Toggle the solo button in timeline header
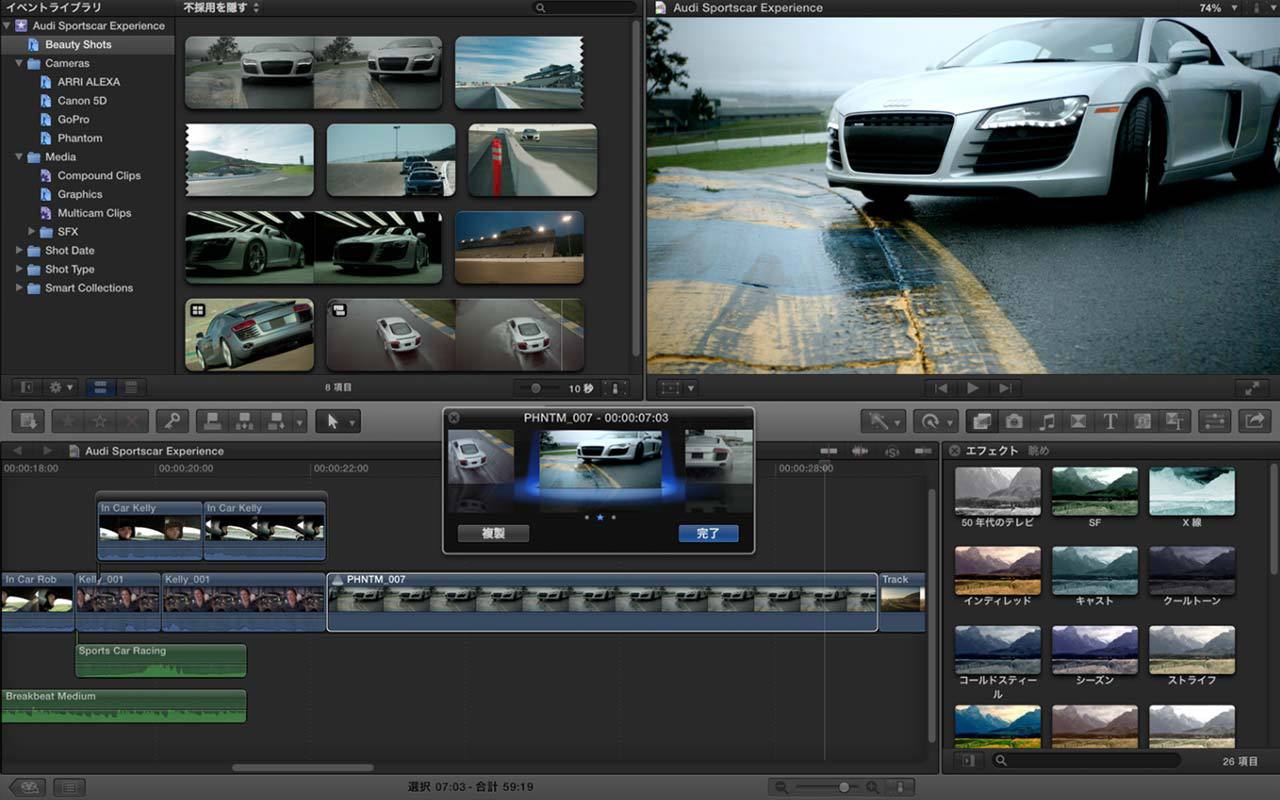The width and height of the screenshot is (1280, 800). click(x=891, y=452)
